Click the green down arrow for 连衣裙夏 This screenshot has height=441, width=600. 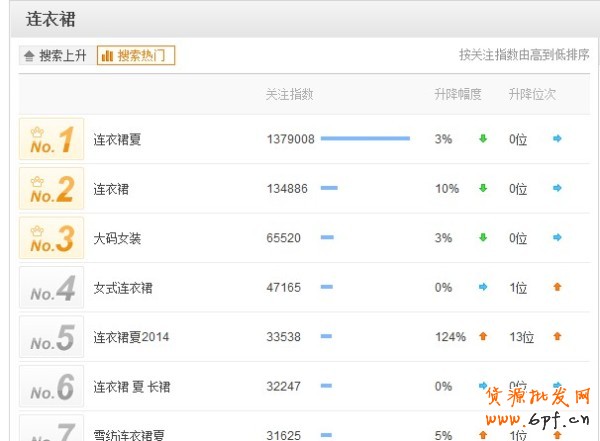483,139
